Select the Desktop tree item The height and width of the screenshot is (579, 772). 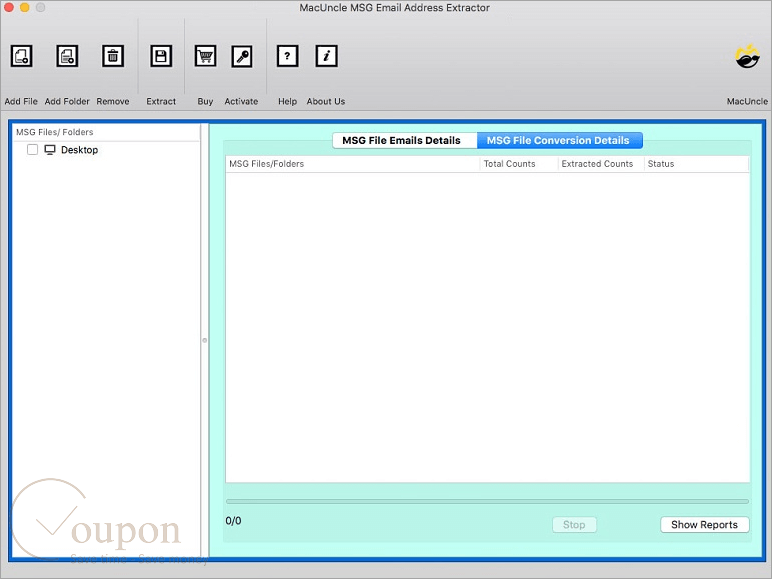coord(79,150)
